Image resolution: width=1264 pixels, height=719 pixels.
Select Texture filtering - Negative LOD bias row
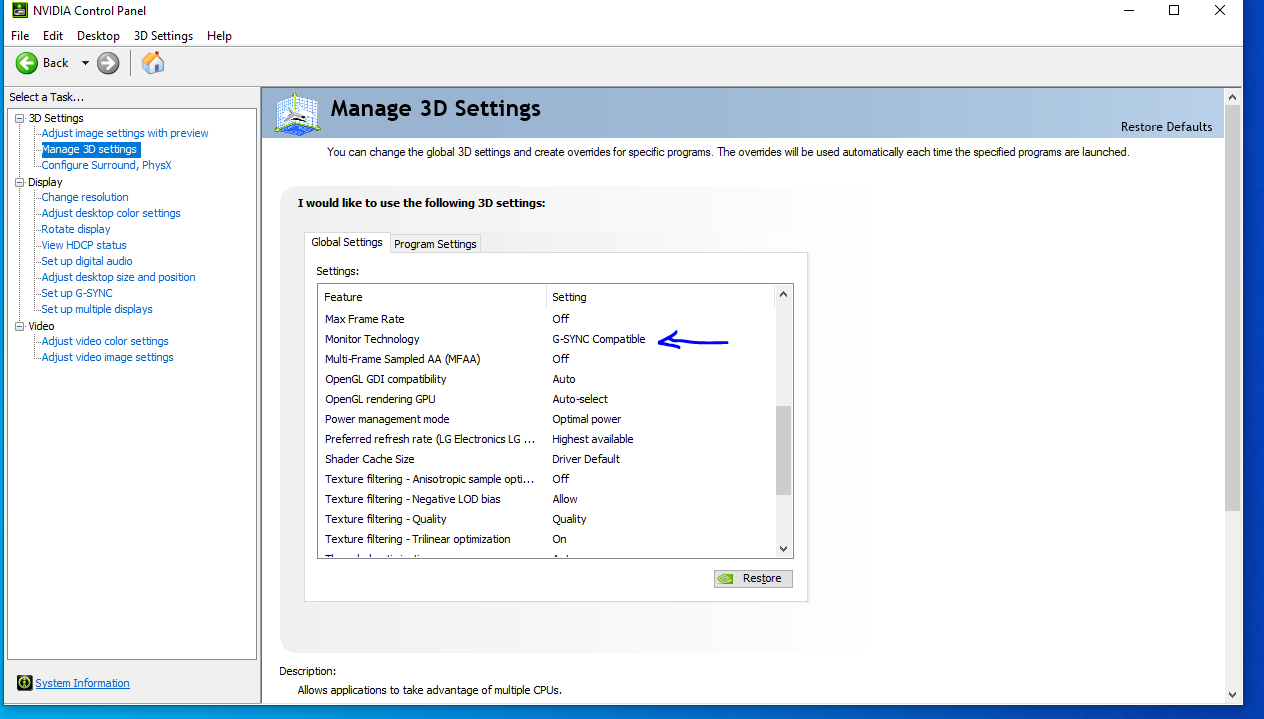pos(546,499)
